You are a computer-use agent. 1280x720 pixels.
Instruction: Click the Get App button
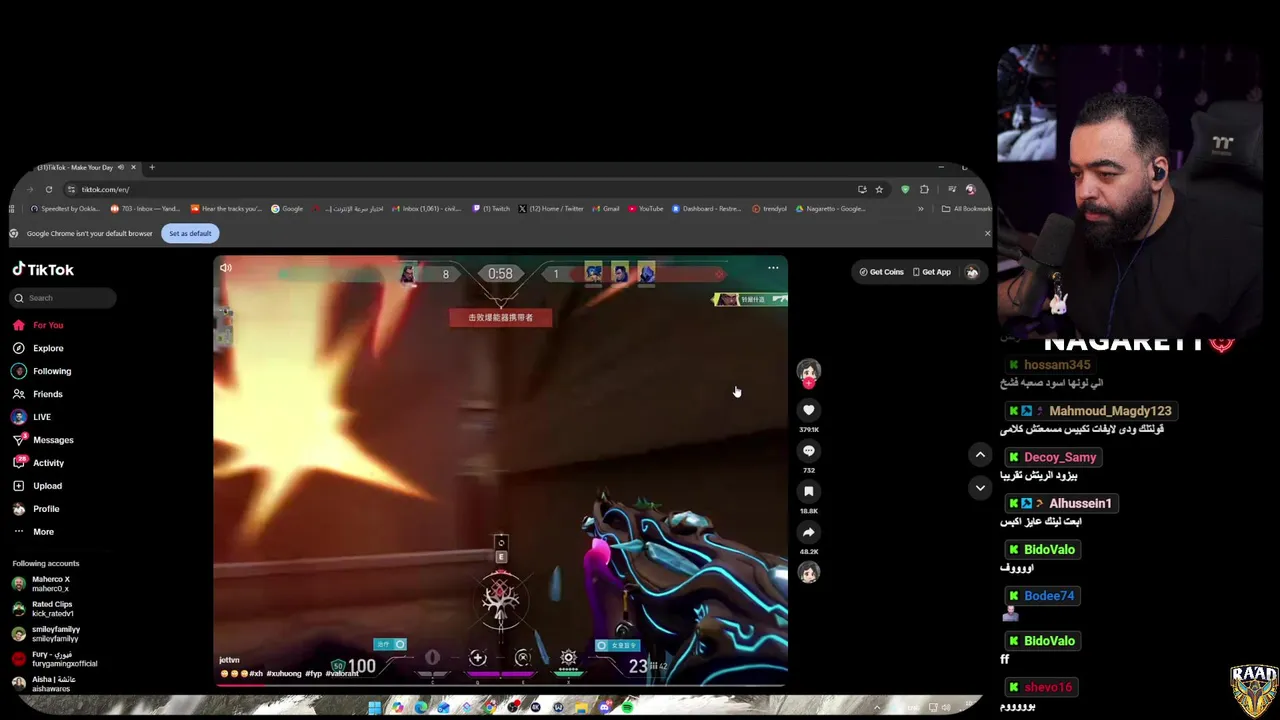pyautogui.click(x=932, y=272)
